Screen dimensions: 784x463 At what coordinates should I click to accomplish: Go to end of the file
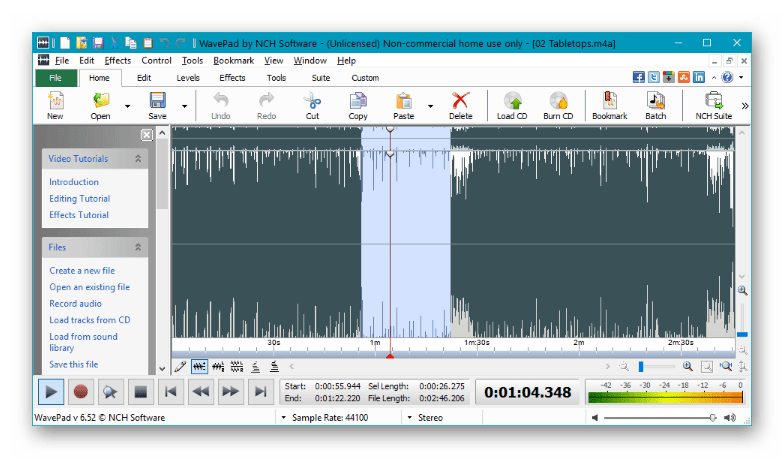[x=260, y=392]
